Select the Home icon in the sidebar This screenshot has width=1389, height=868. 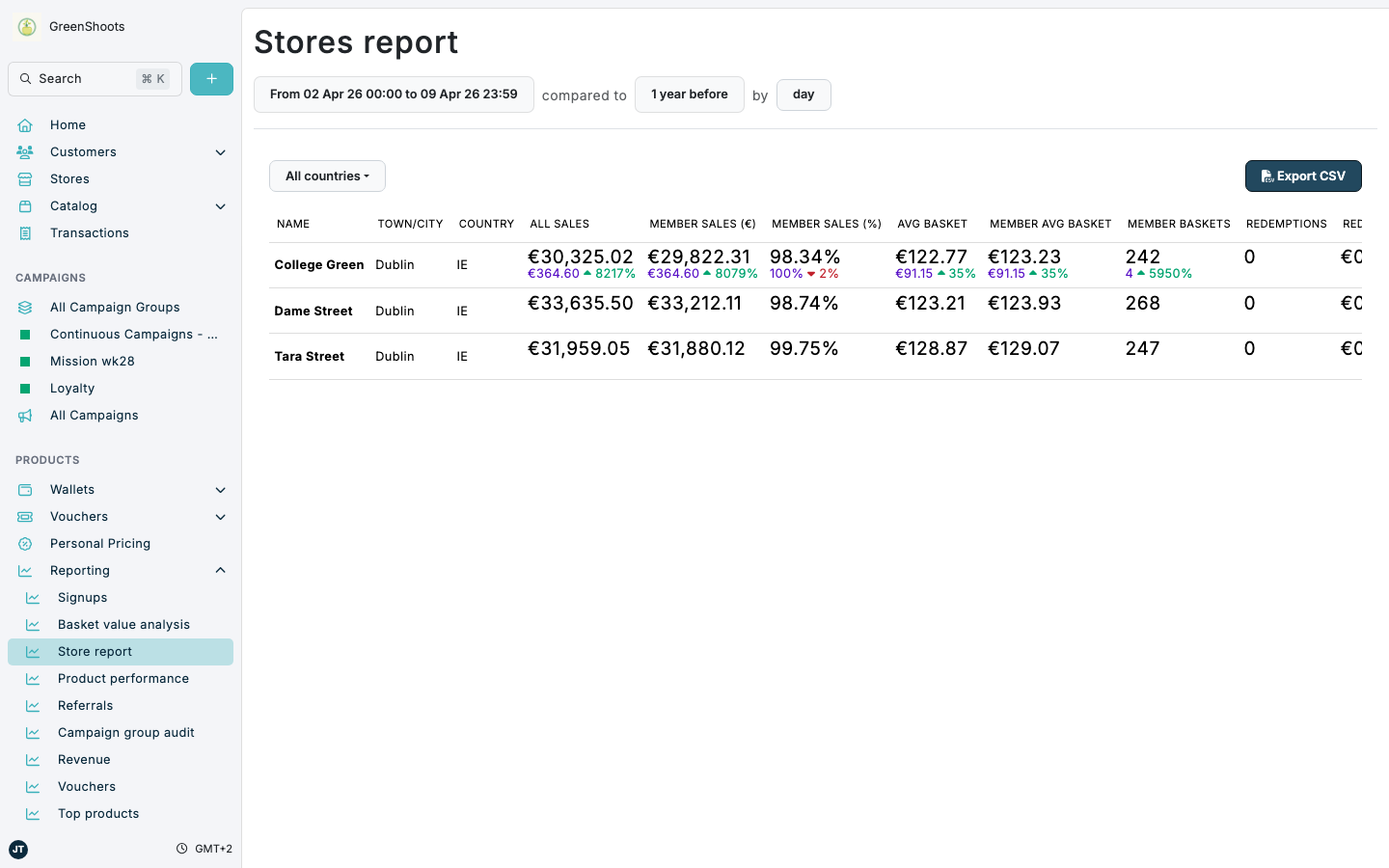click(x=25, y=124)
